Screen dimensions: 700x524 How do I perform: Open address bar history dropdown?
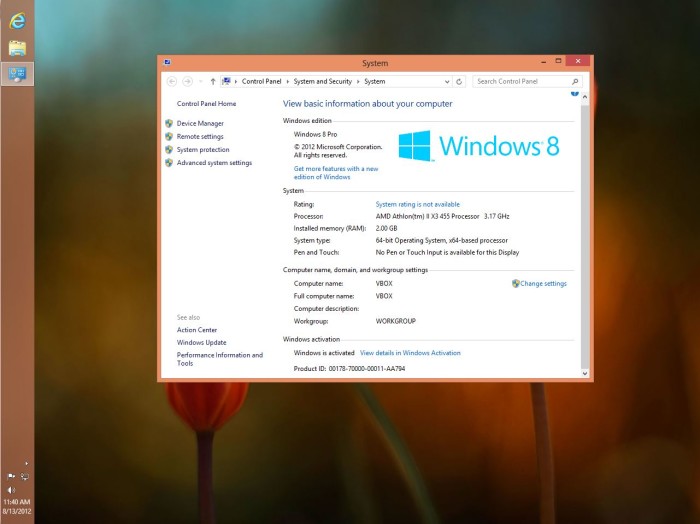447,82
